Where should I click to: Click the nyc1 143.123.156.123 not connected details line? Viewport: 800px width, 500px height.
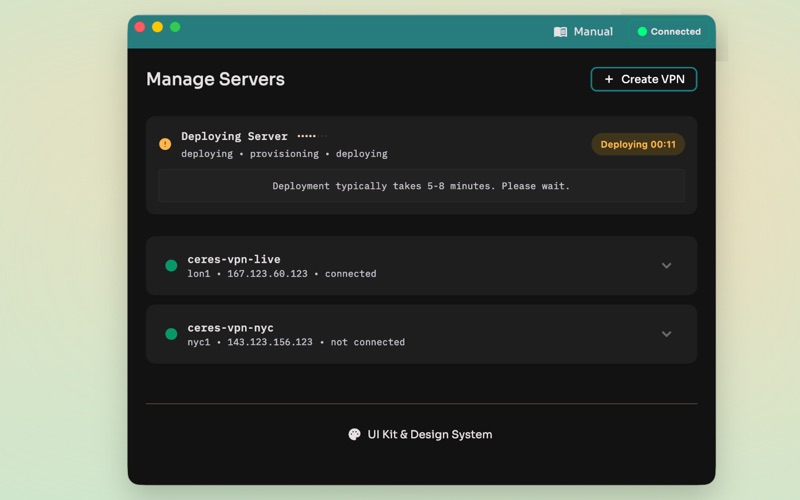[296, 342]
